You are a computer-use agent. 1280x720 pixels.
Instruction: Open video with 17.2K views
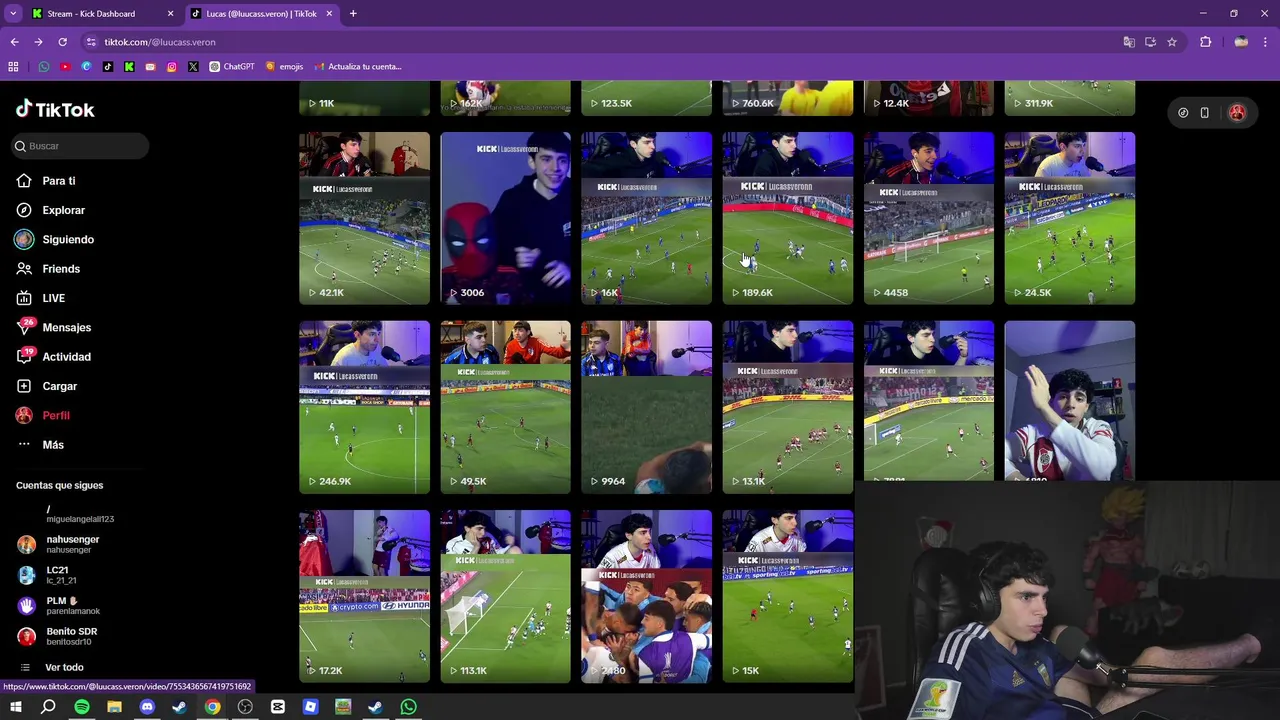click(x=364, y=597)
